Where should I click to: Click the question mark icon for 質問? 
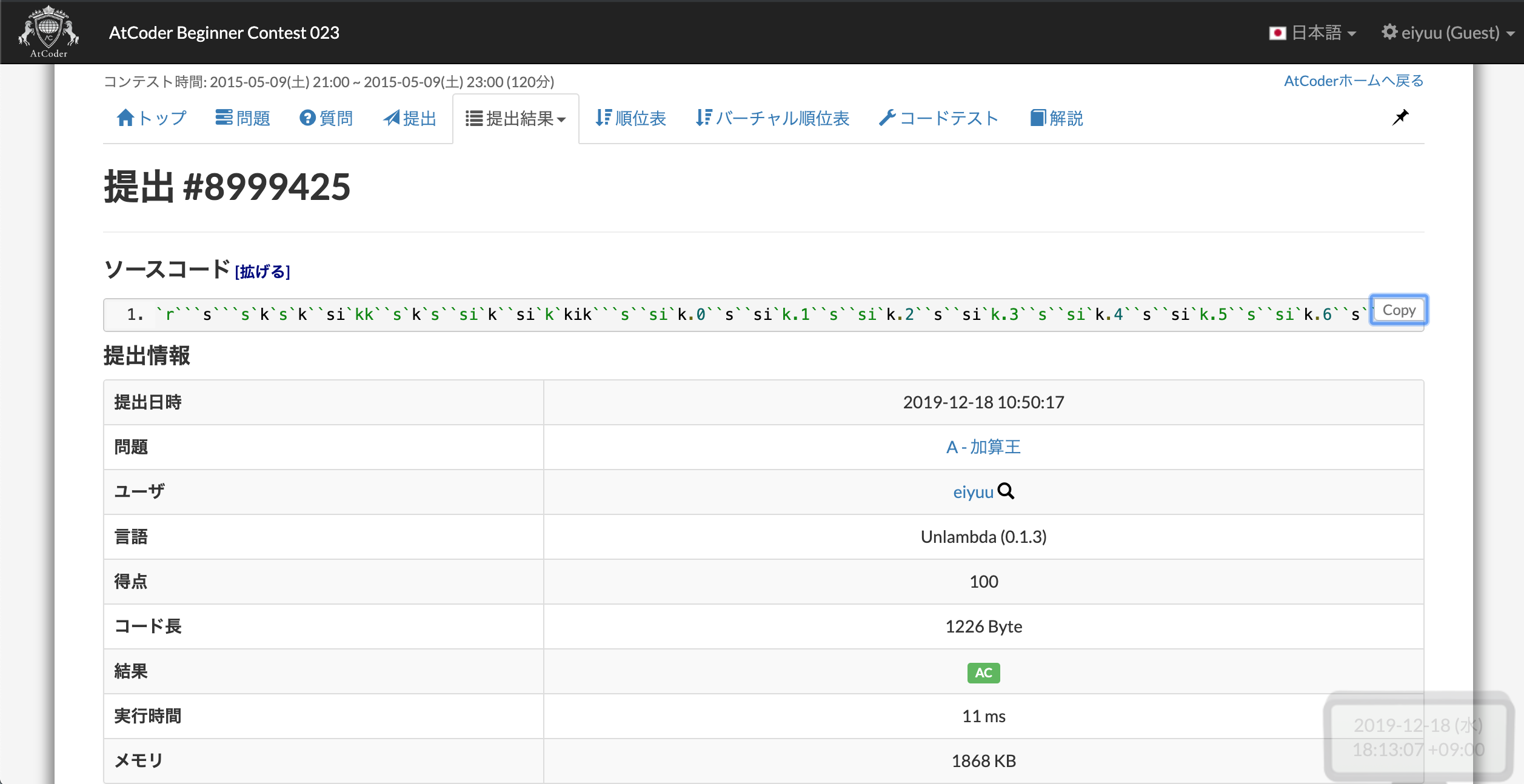pyautogui.click(x=307, y=118)
